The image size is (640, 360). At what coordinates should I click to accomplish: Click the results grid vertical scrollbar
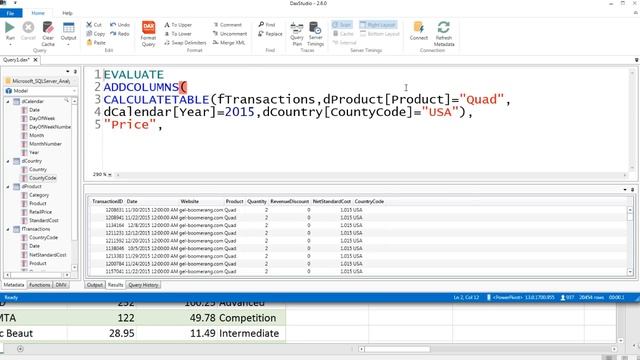click(x=630, y=241)
